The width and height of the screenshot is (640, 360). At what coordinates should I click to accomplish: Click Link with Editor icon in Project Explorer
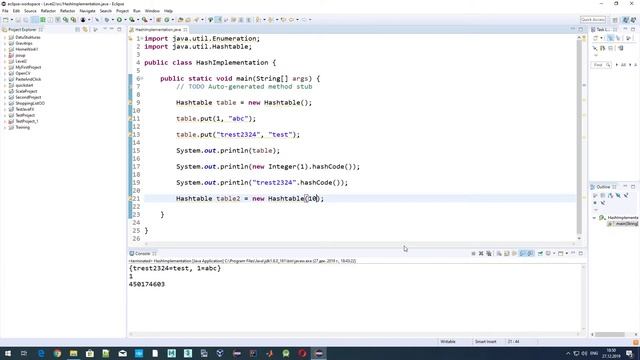coord(85,29)
